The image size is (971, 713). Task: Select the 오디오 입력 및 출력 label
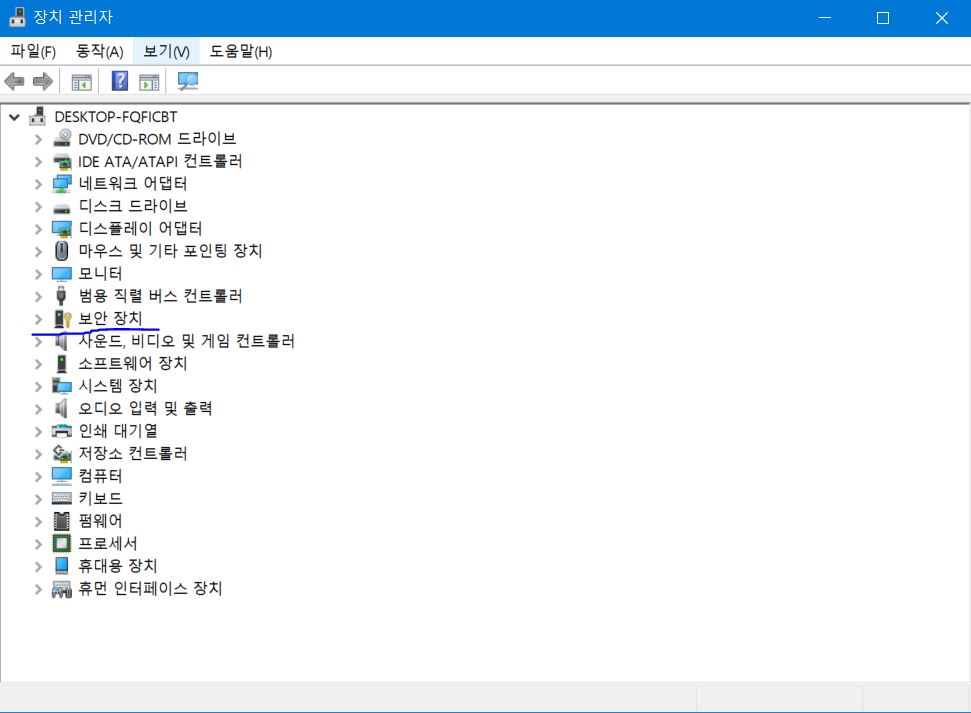(146, 409)
